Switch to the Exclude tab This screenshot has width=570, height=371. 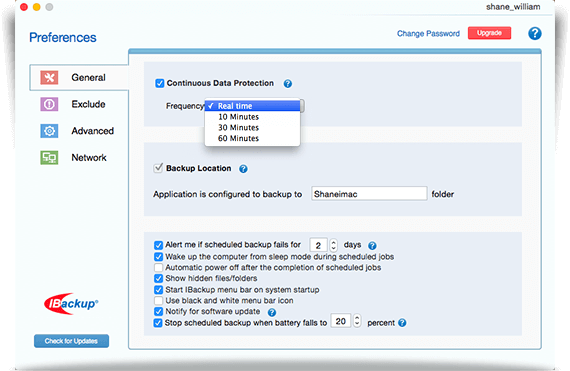88,104
